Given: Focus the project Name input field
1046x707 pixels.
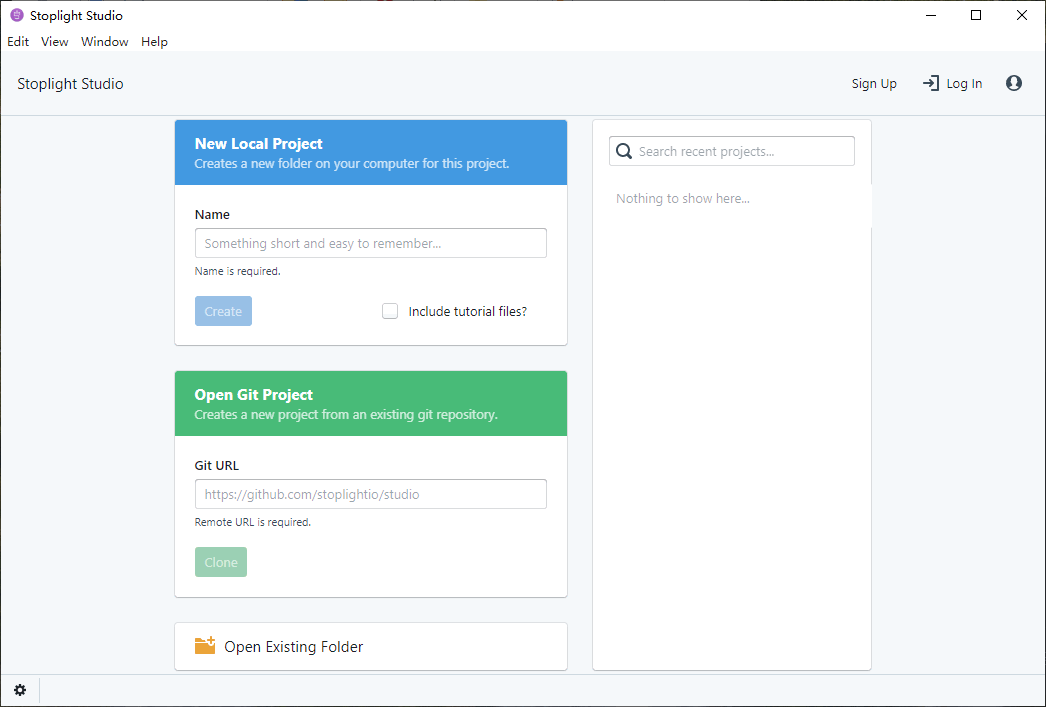Looking at the screenshot, I should pos(371,243).
